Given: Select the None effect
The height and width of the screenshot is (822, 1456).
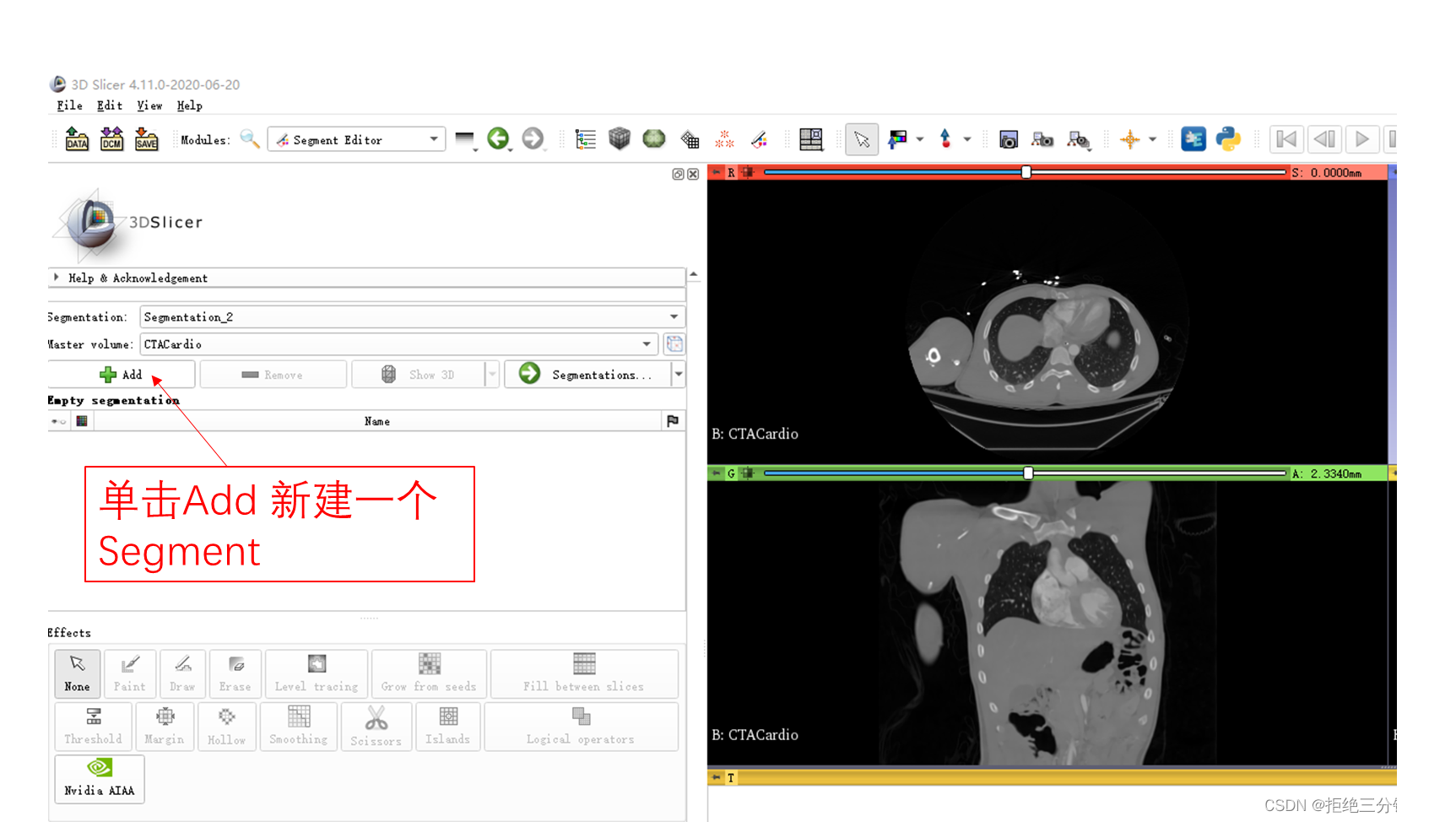Looking at the screenshot, I should (x=77, y=673).
